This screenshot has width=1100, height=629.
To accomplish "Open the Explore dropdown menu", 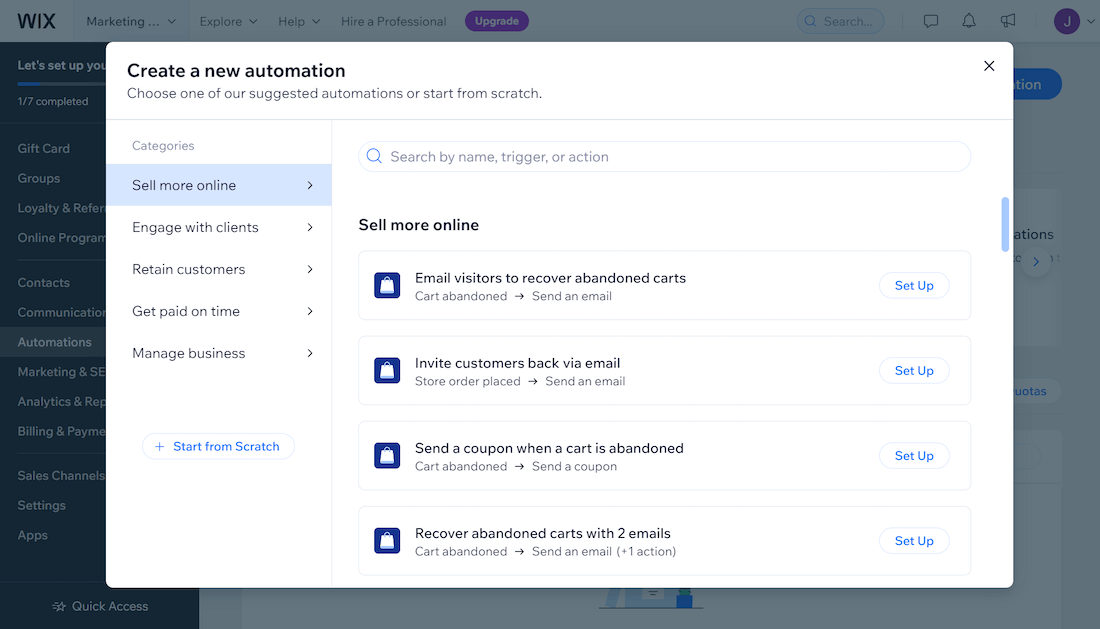I will click(x=228, y=21).
